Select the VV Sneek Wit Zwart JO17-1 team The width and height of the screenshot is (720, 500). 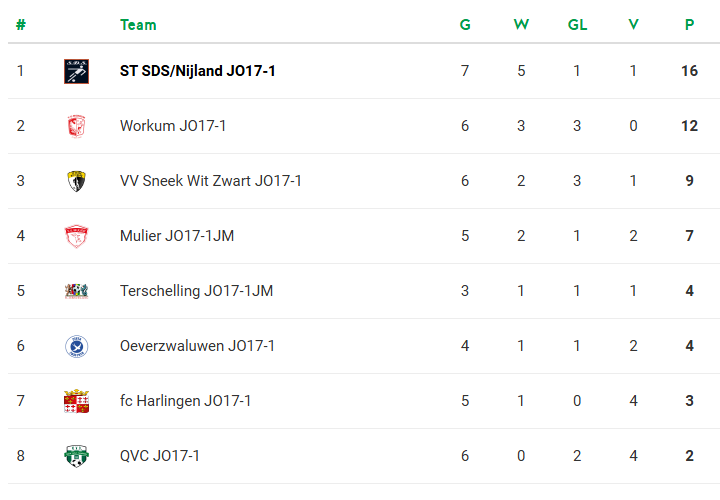coord(210,181)
